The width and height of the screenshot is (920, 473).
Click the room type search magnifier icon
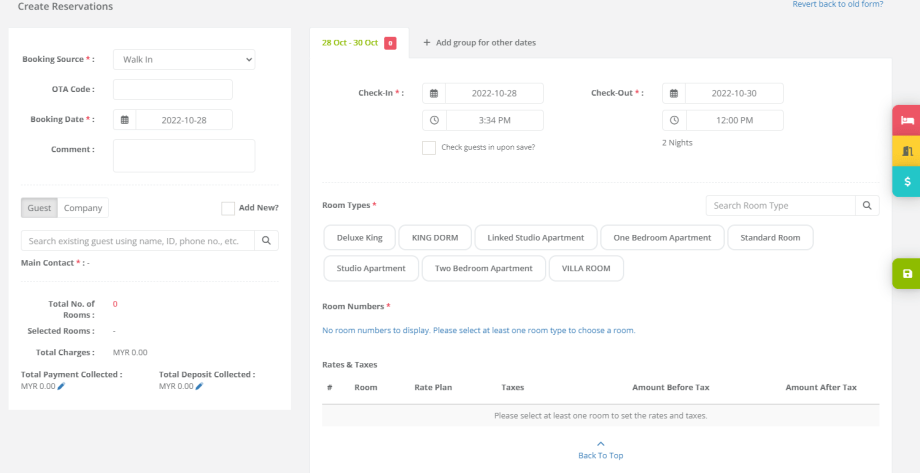pos(867,205)
